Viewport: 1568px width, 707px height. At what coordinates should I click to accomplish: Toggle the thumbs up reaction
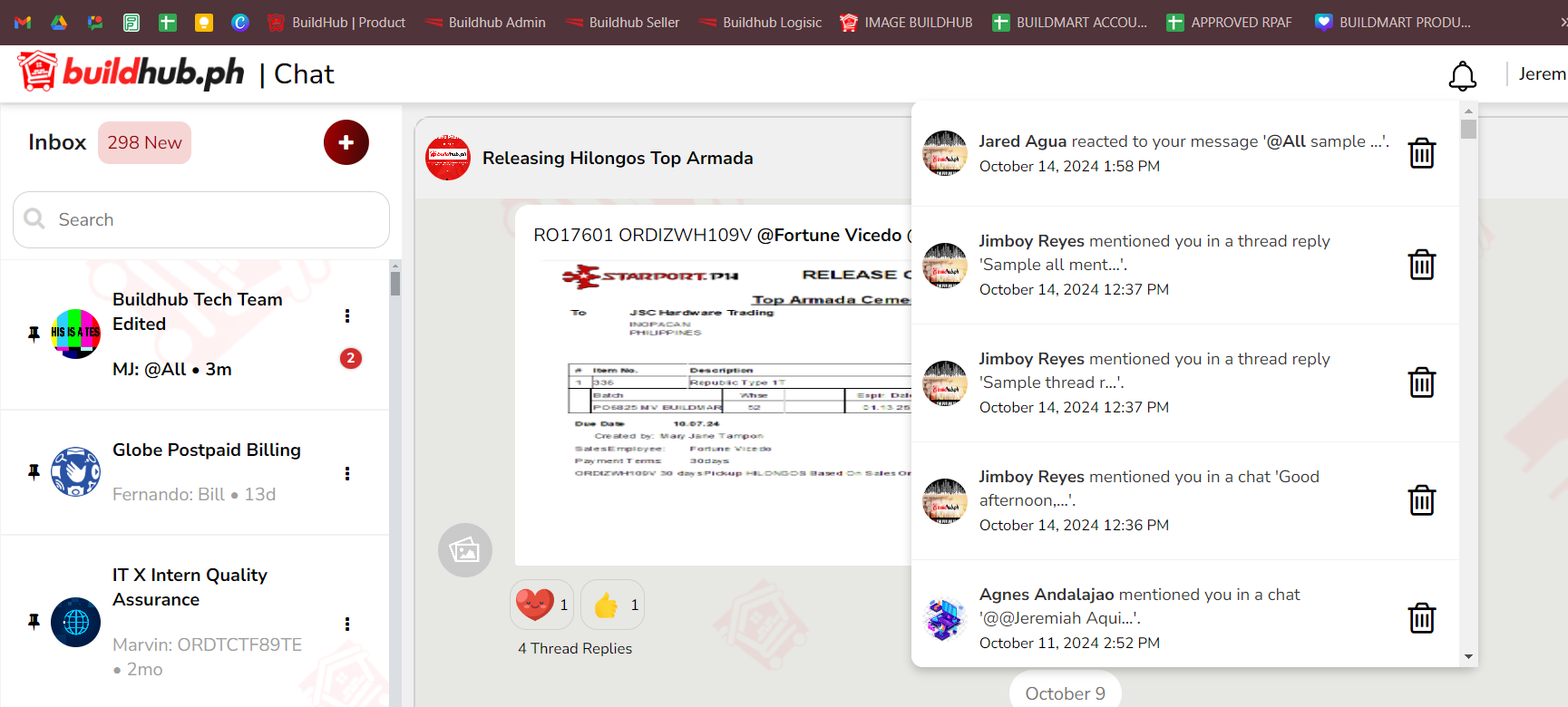[x=612, y=605]
